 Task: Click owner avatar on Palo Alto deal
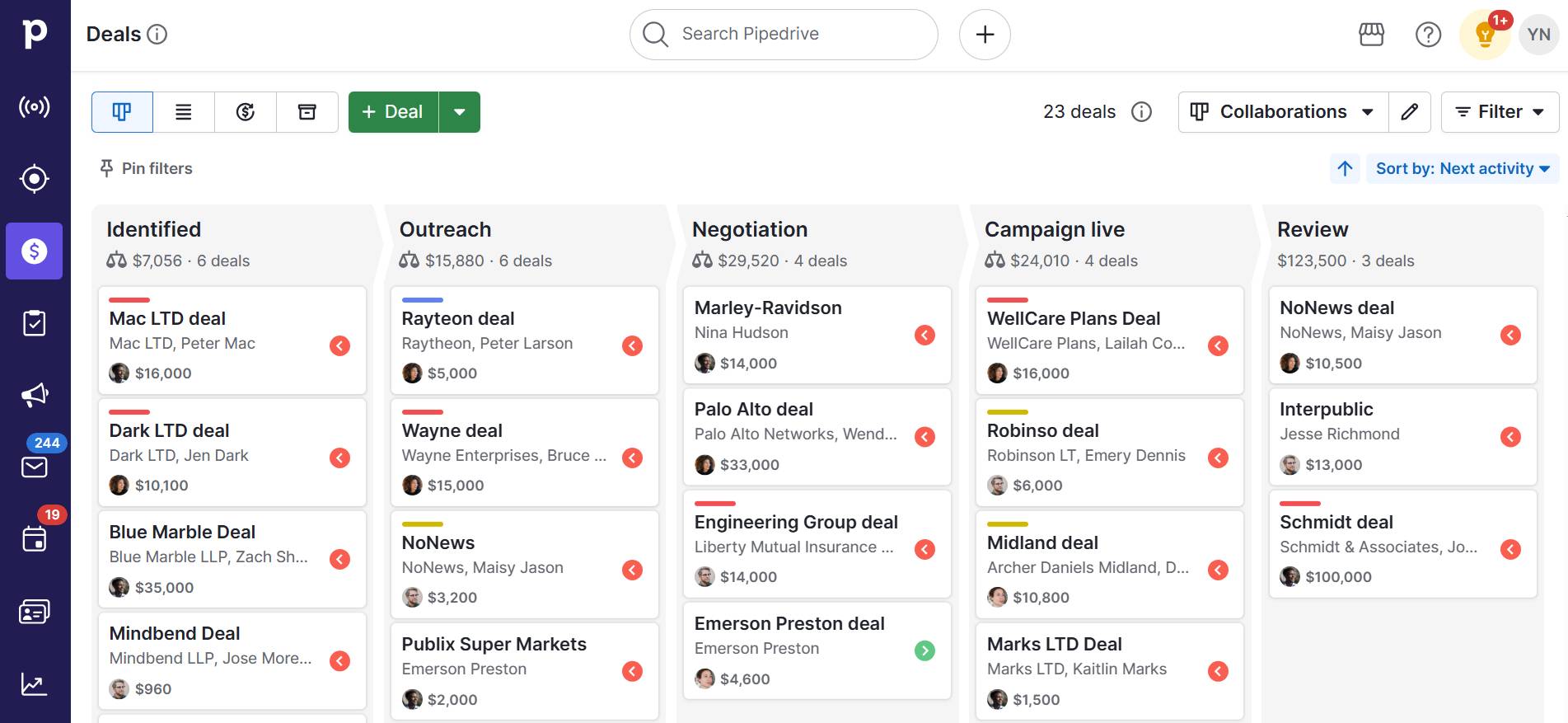pos(704,465)
